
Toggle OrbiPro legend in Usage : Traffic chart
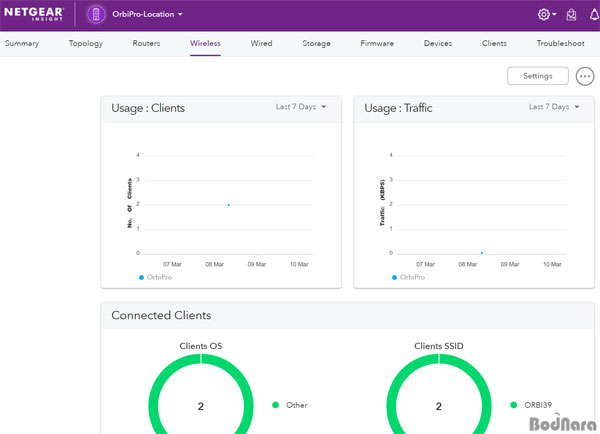(x=408, y=277)
